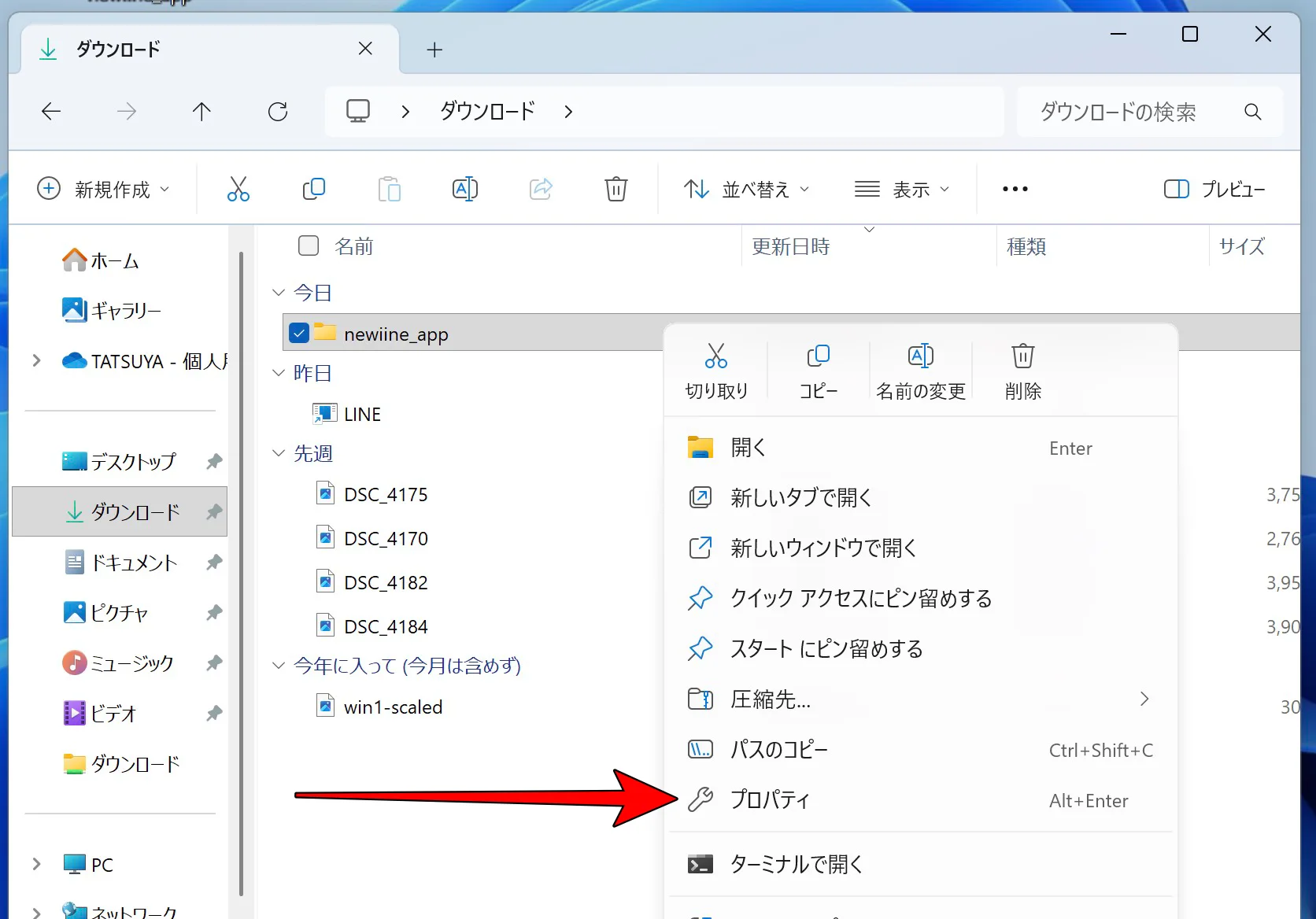Select 新しいウィンドウで開く
1316x919 pixels.
921,548
